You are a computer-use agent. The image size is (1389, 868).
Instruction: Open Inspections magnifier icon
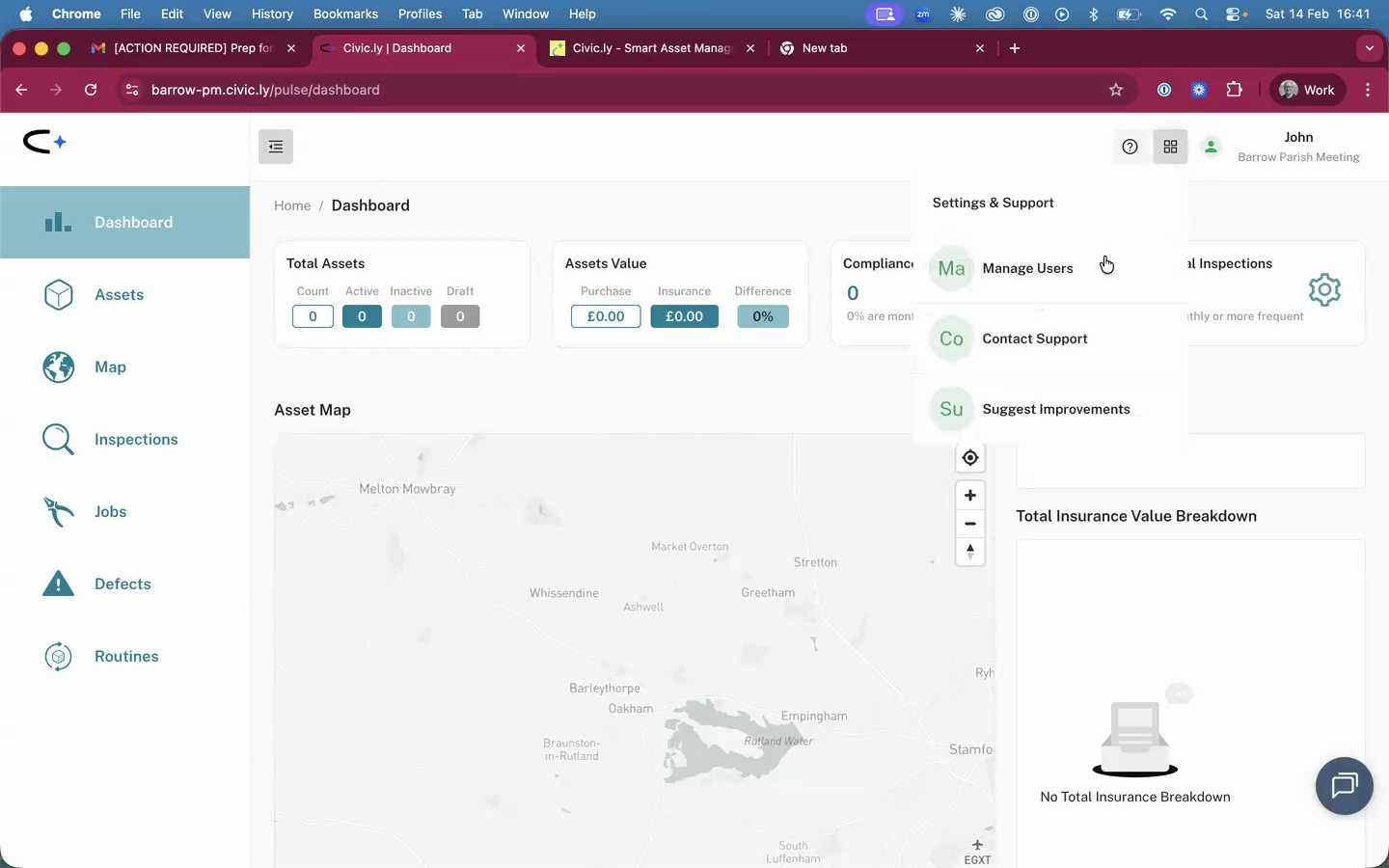[x=59, y=440]
